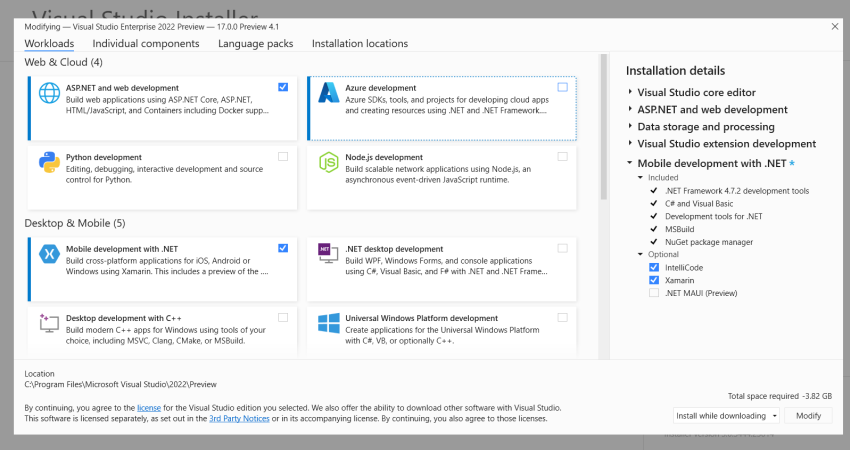Viewport: 850px width, 450px height.
Task: Click the Desktop & Mobile (5) heading
Action: [x=75, y=223]
